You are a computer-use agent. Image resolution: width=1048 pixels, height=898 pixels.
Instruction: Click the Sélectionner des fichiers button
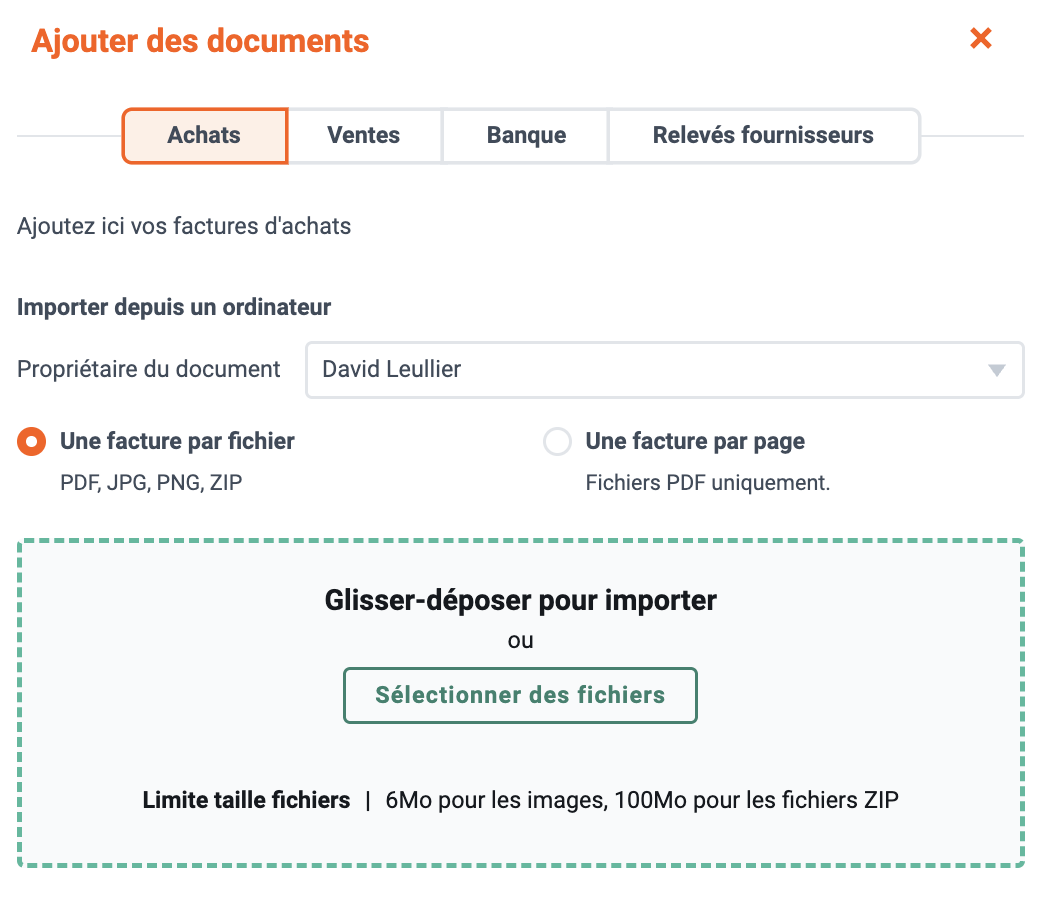point(520,696)
